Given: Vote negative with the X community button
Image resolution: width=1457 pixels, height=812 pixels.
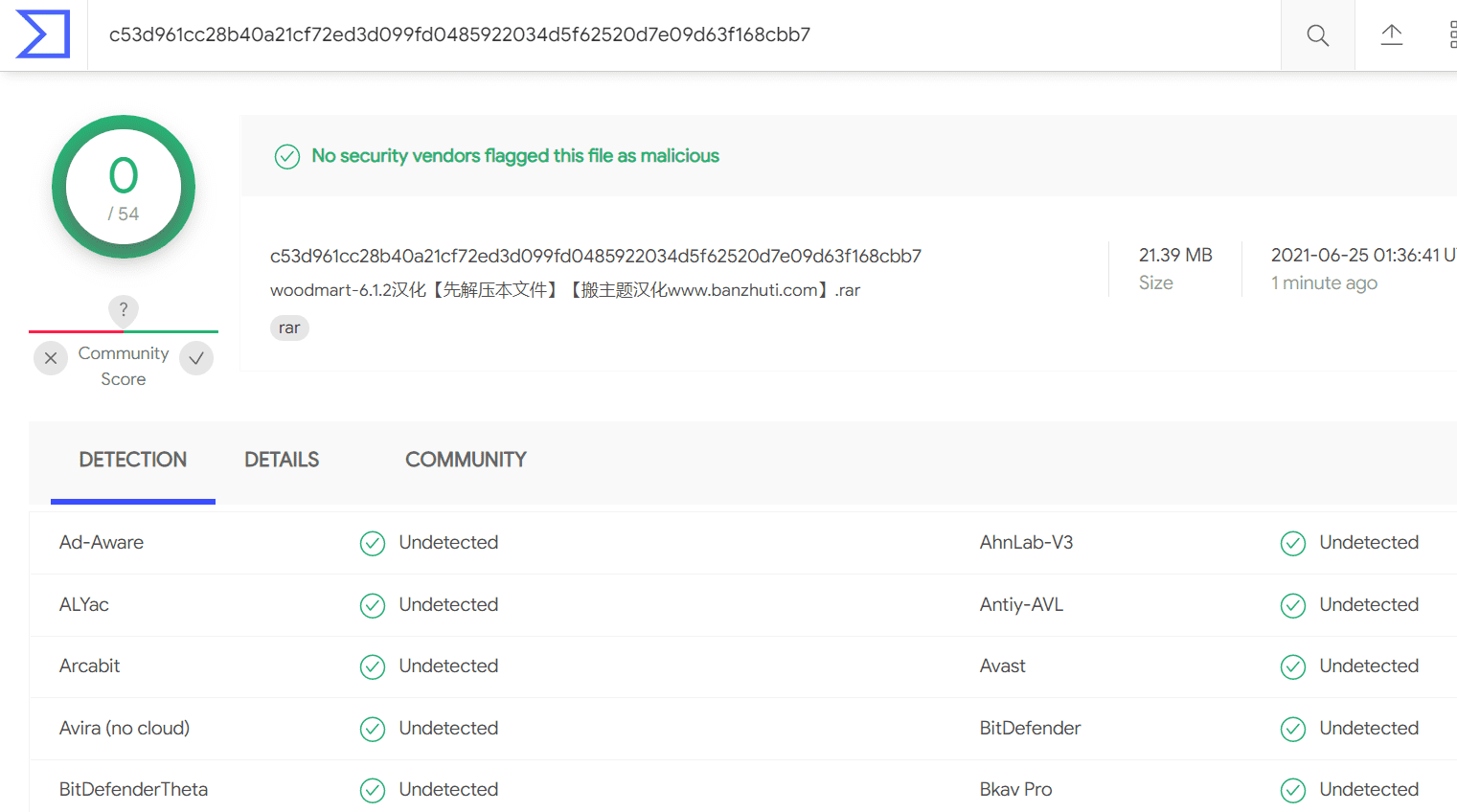Looking at the screenshot, I should tap(51, 358).
